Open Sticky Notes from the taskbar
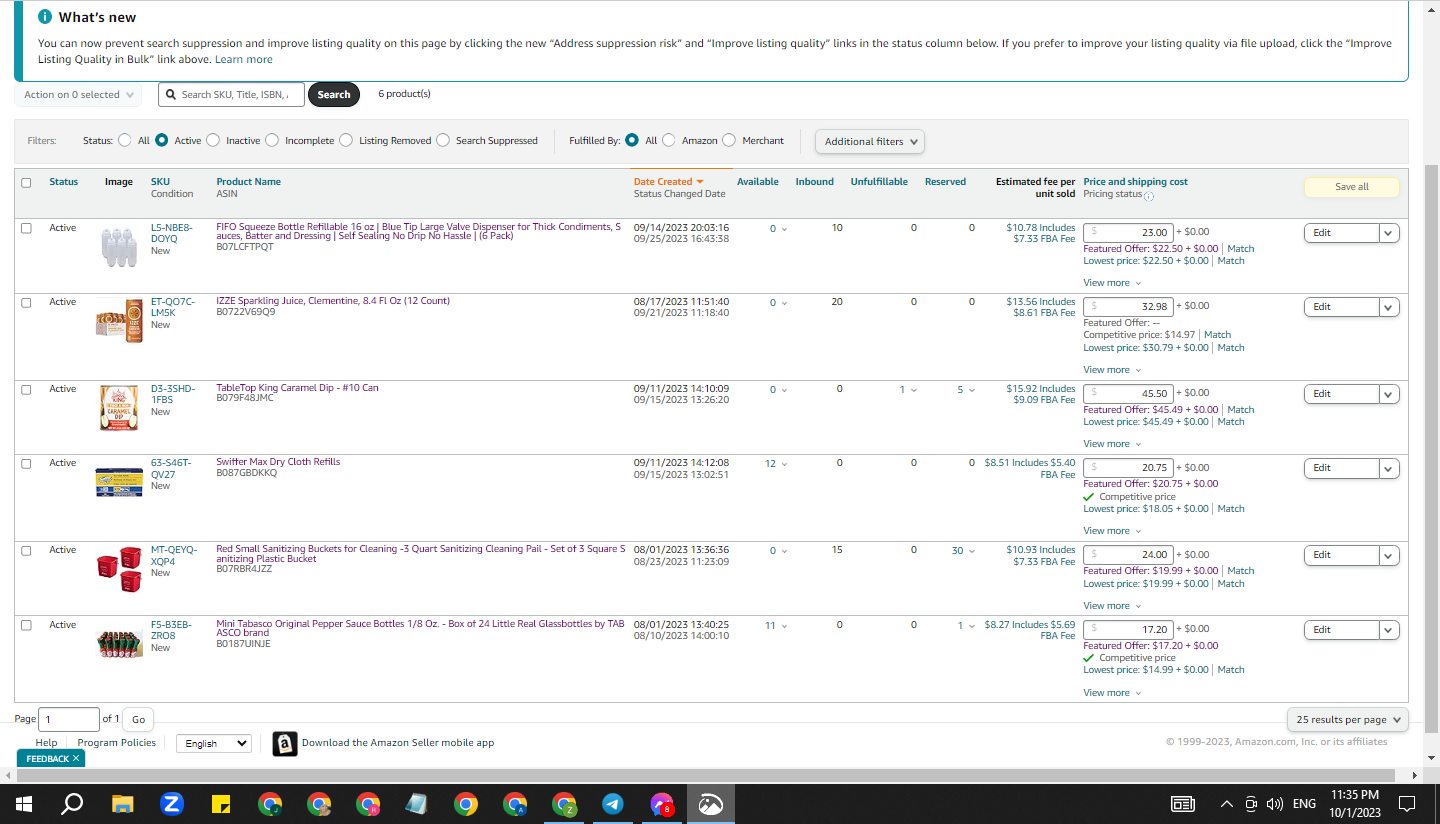Image resolution: width=1440 pixels, height=824 pixels. coord(221,803)
